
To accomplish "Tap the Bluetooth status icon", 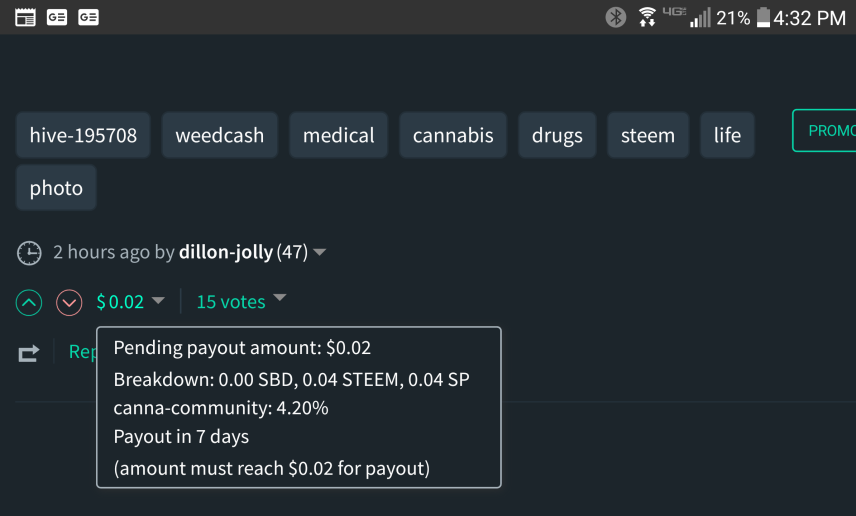I will [x=616, y=17].
